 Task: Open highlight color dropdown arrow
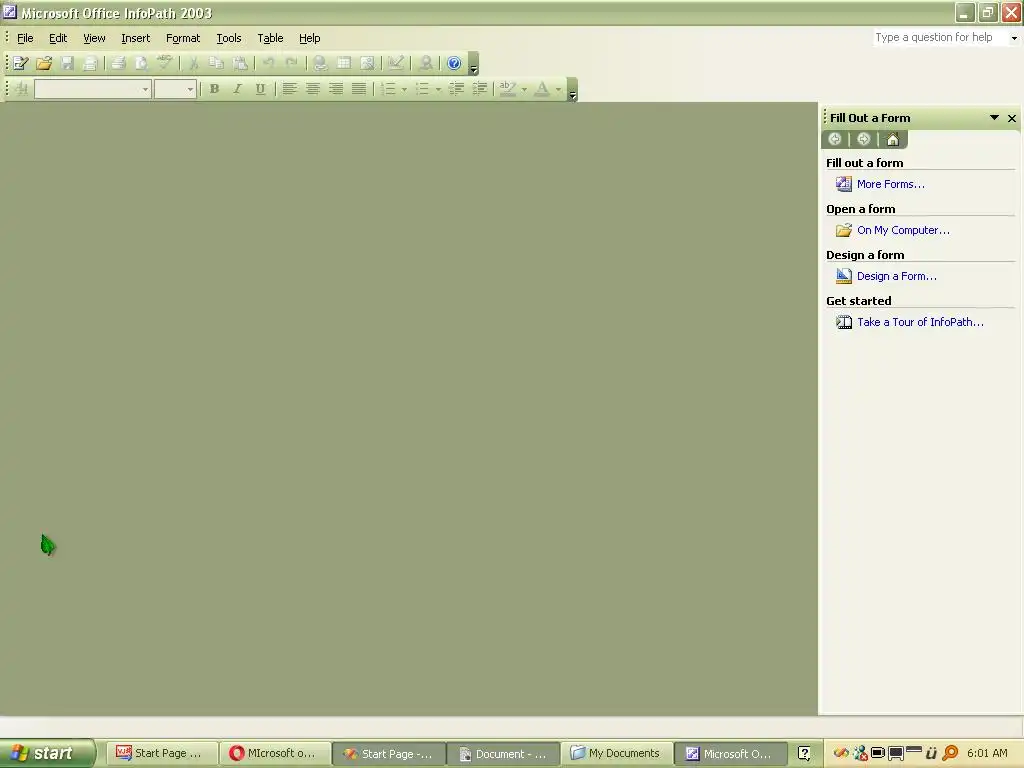pos(524,89)
